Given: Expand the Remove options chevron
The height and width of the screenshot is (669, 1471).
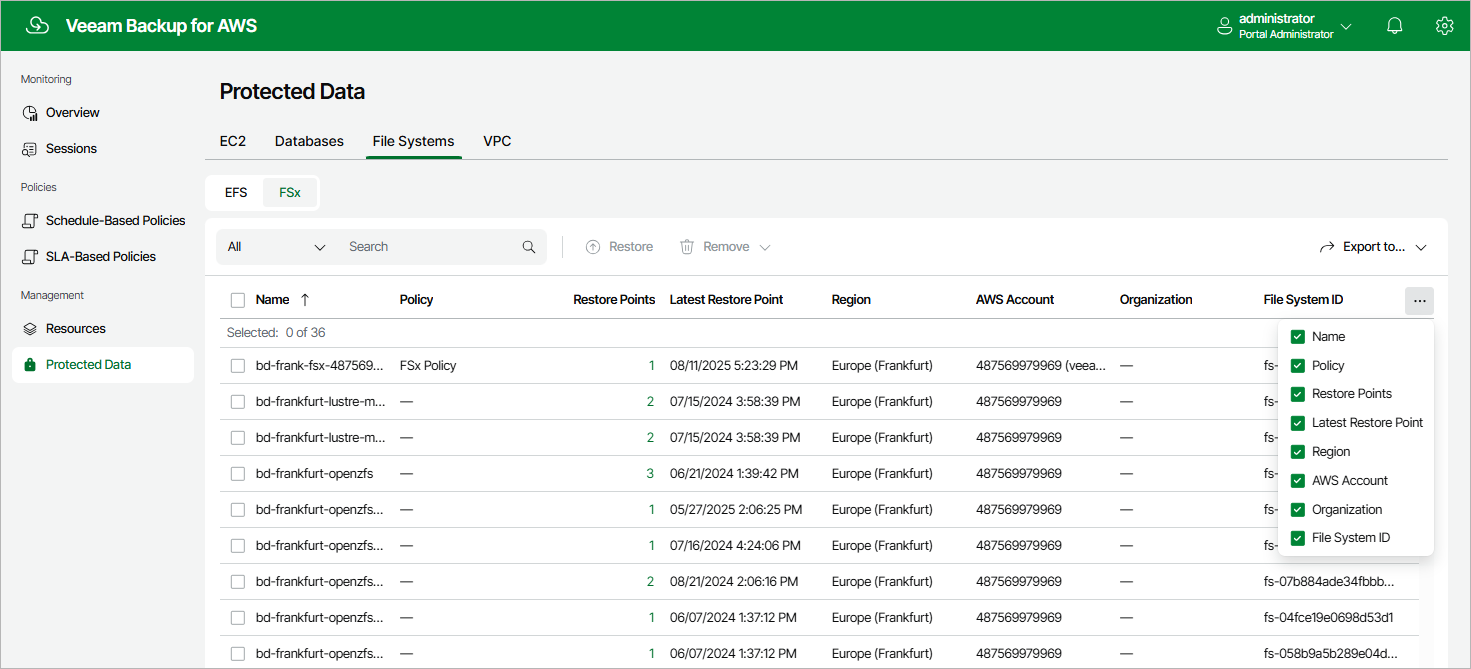Looking at the screenshot, I should point(765,247).
